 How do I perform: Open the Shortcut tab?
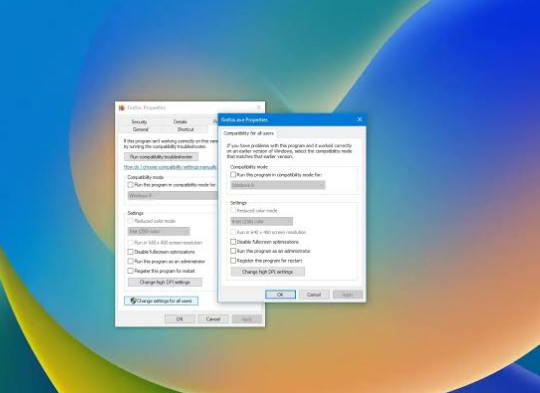[x=186, y=129]
